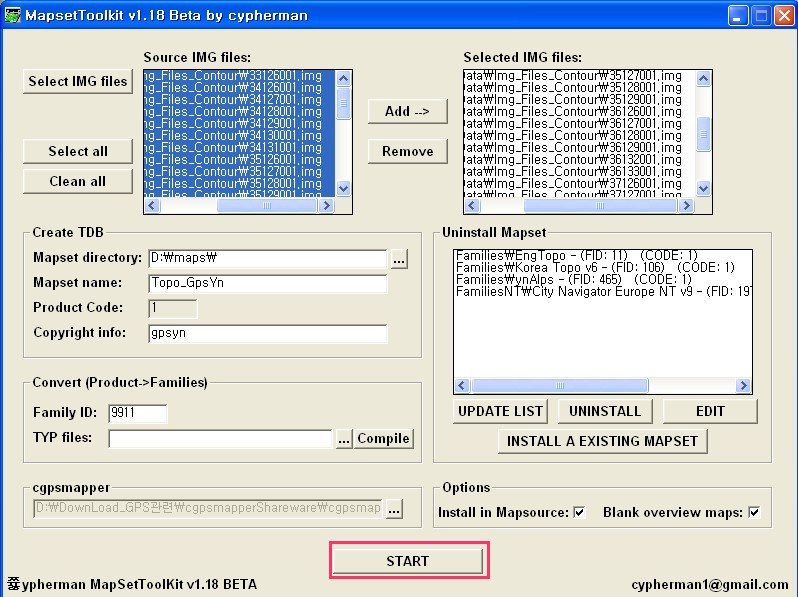Select source file 34127001.img
798x597 pixels.
(x=233, y=100)
